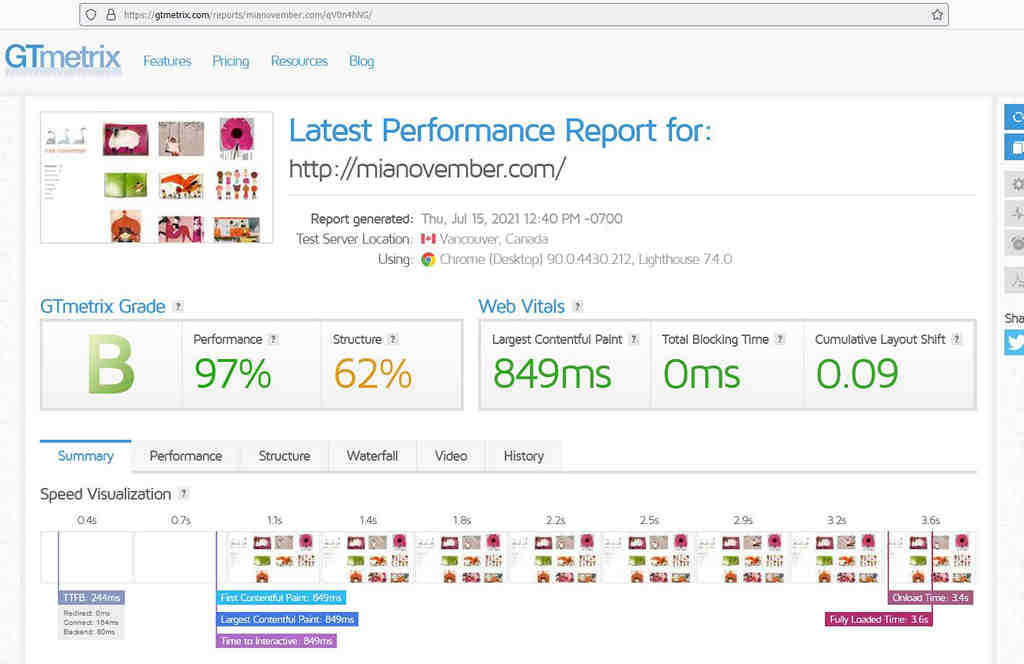Click help icon beside Largest Contentful Paint
The image size is (1024, 664).
click(633, 340)
